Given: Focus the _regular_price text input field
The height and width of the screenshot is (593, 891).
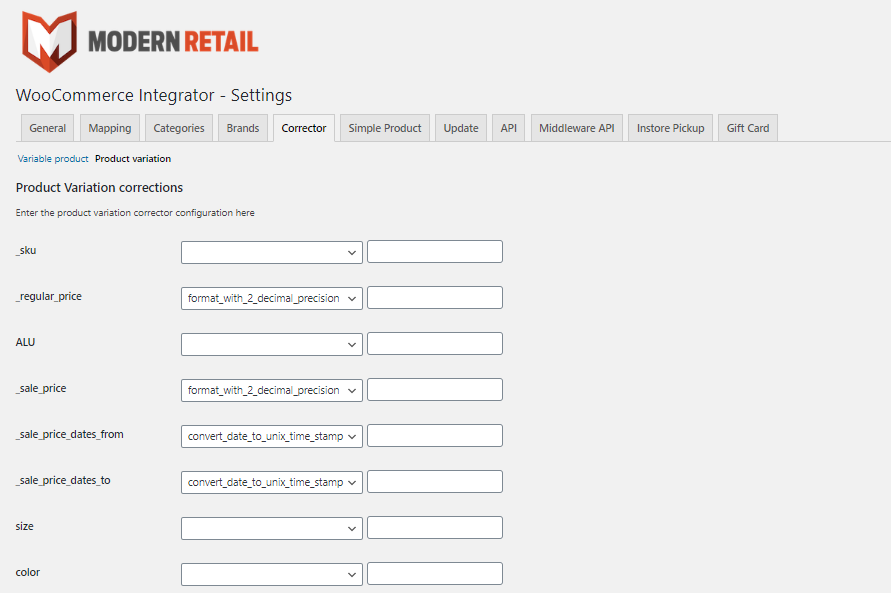Looking at the screenshot, I should [x=435, y=298].
